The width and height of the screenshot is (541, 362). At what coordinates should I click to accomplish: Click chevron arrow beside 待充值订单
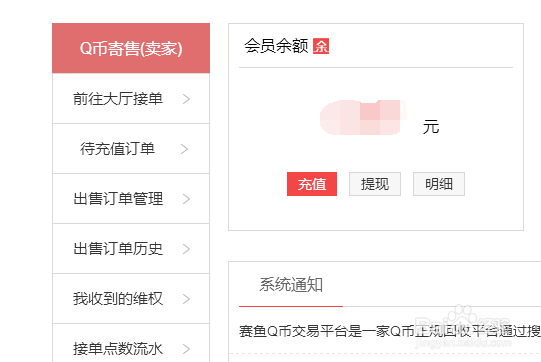(x=185, y=149)
